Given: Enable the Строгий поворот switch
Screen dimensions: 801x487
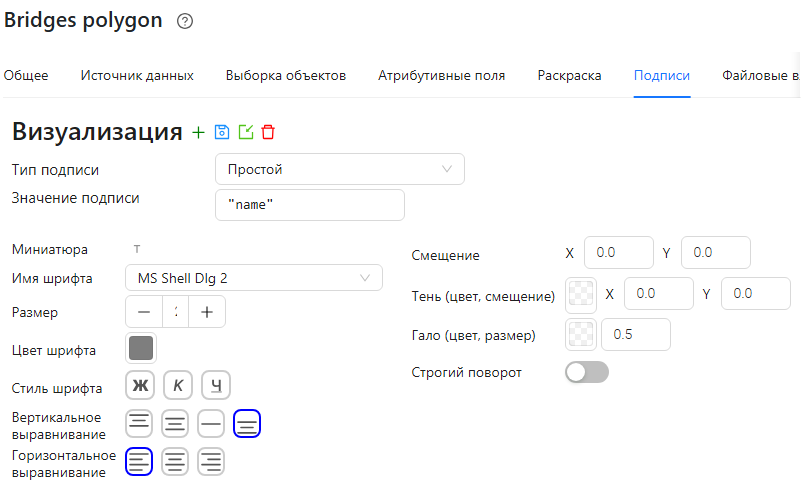Looking at the screenshot, I should [x=587, y=372].
